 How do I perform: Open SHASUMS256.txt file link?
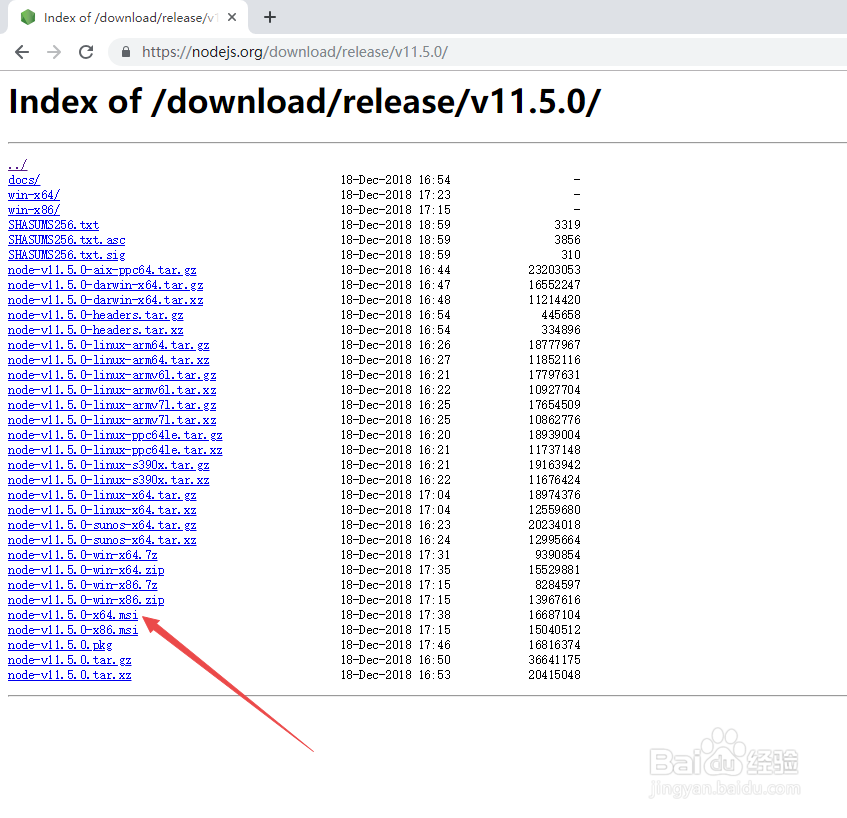(53, 225)
